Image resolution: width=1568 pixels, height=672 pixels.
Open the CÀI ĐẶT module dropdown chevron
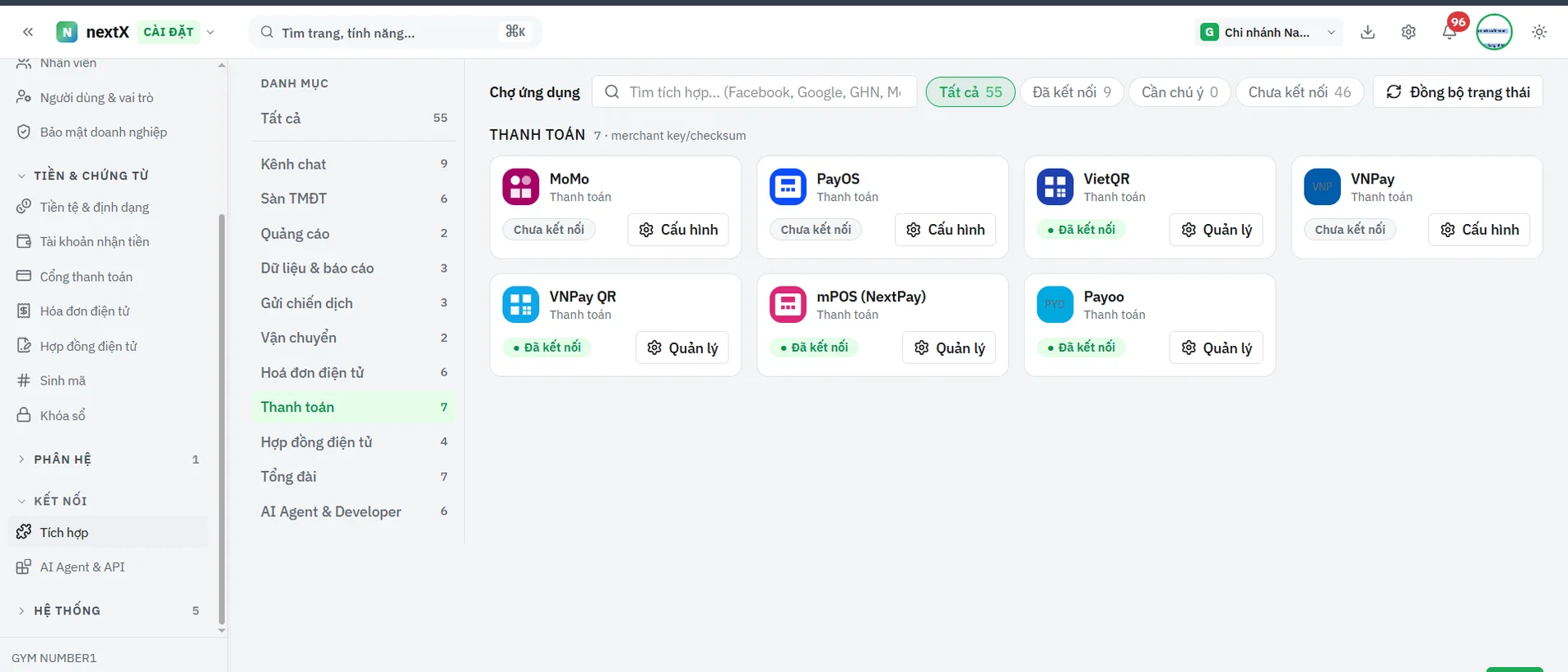211,32
